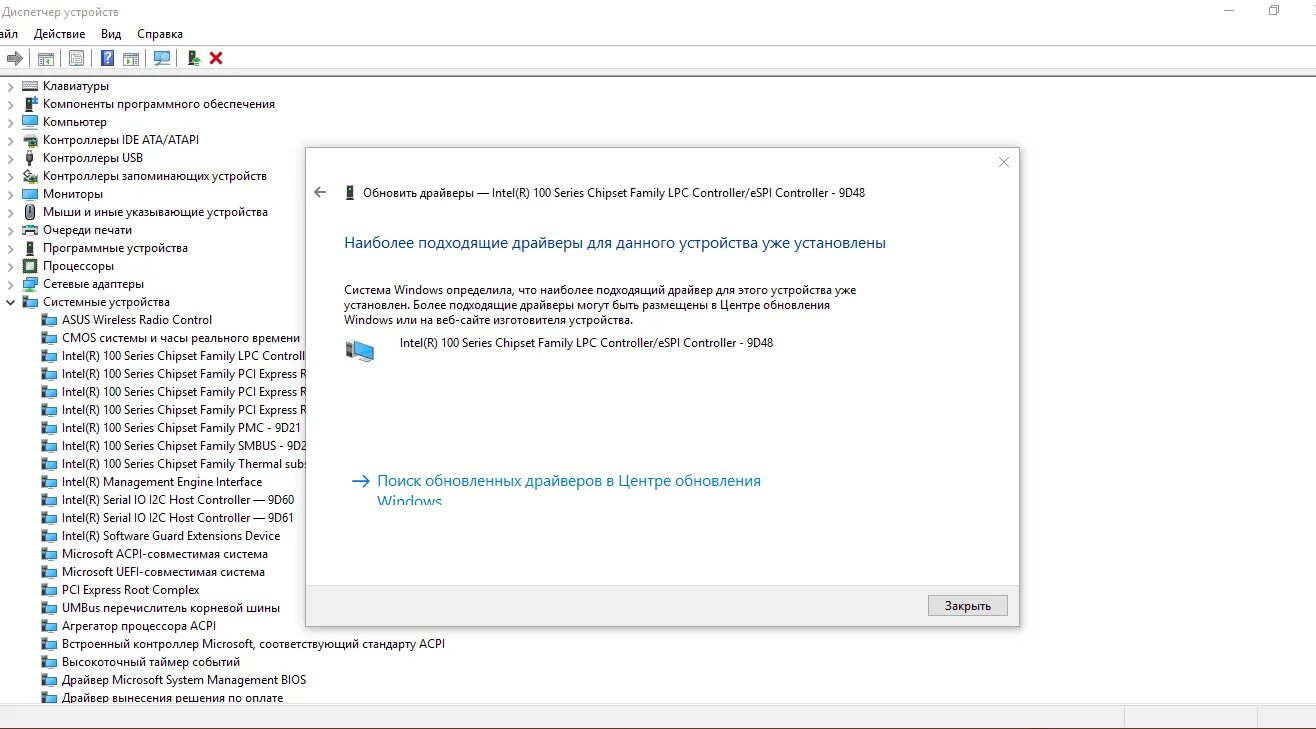Click the mouse icon next to Мыши и иные указывающие устройства
The height and width of the screenshot is (729, 1316).
coord(30,212)
